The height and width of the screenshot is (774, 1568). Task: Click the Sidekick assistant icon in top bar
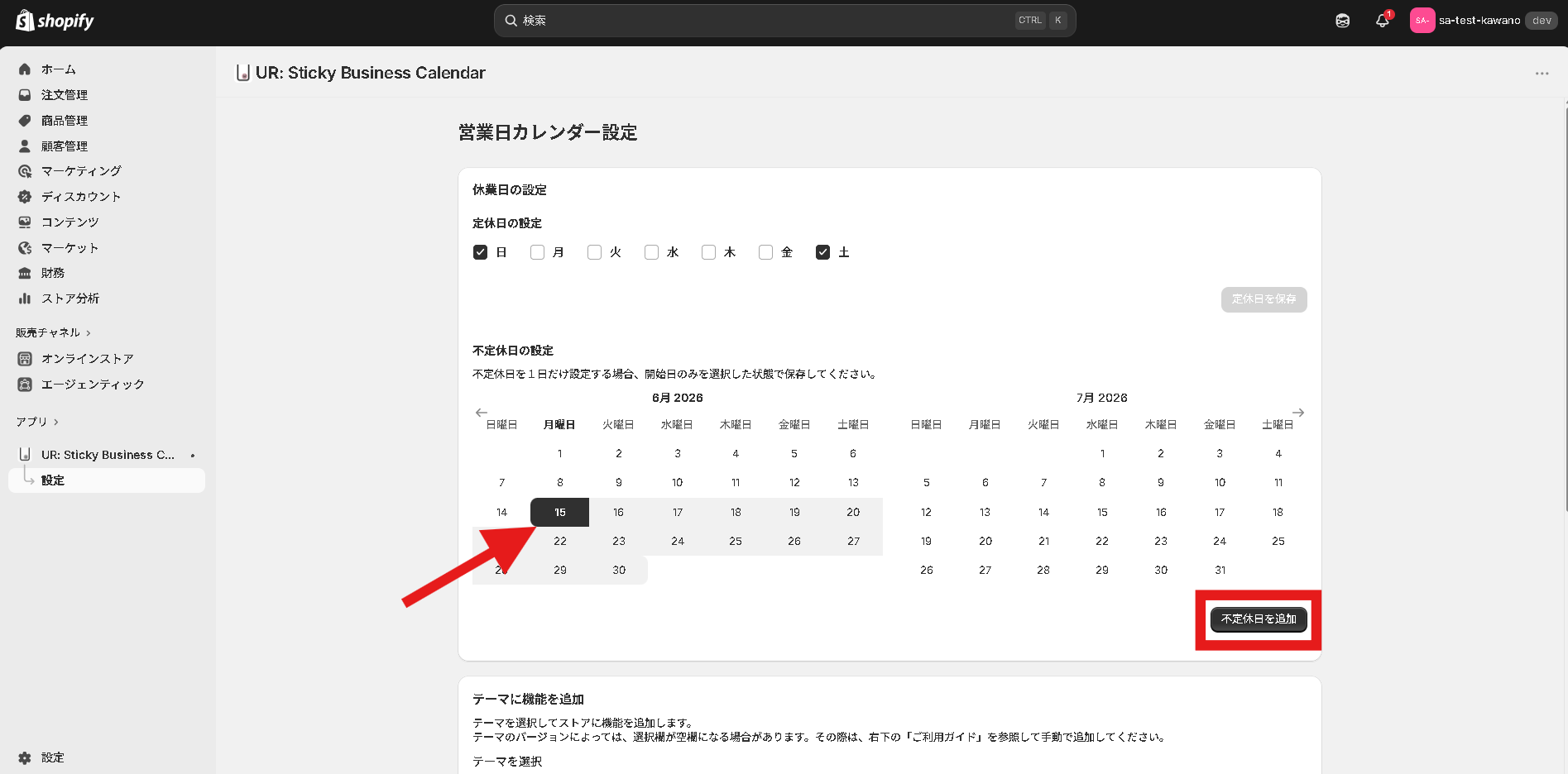point(1343,21)
